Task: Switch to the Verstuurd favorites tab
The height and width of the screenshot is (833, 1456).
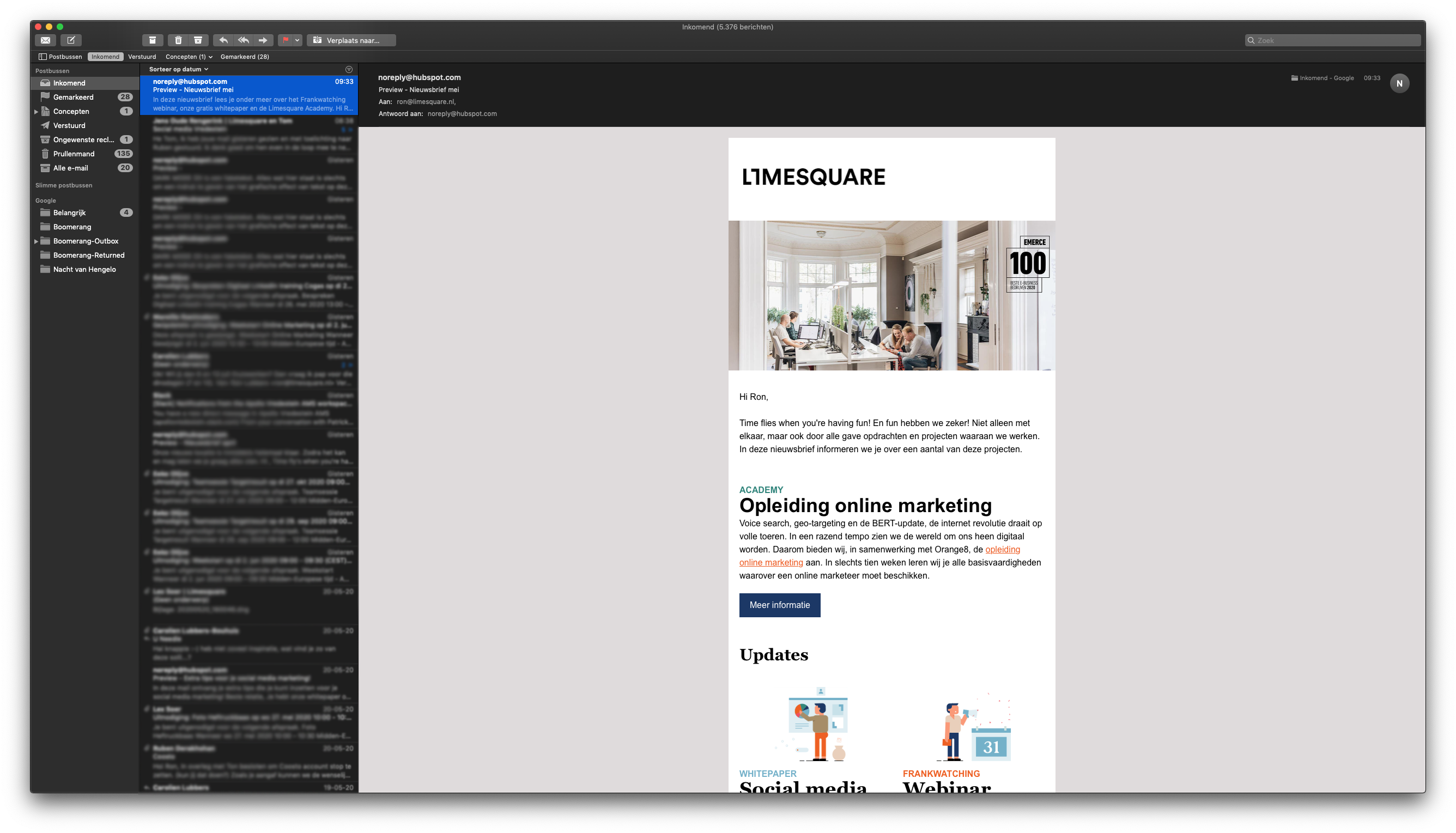Action: click(x=142, y=57)
